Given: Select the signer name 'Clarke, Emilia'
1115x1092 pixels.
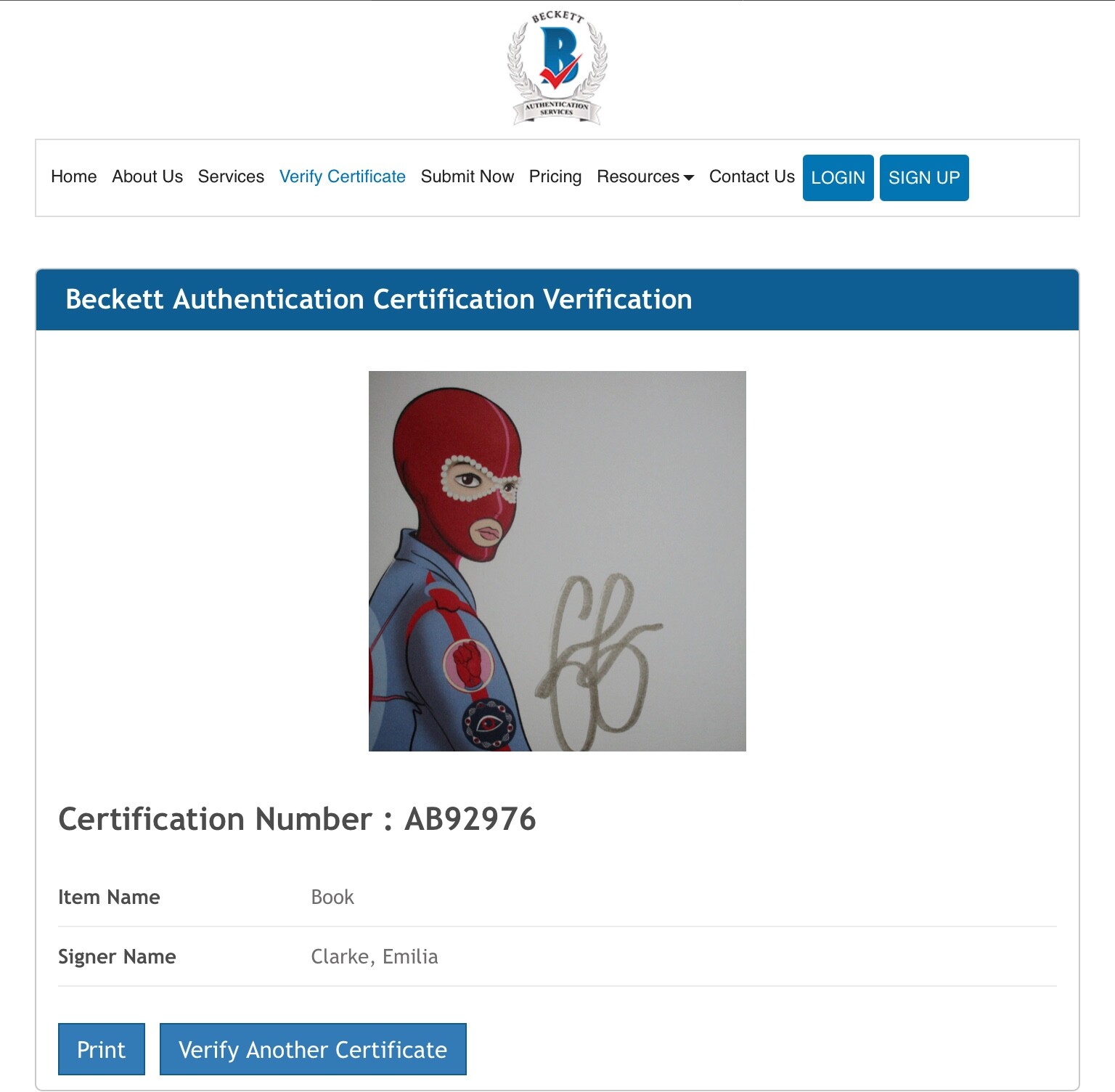Looking at the screenshot, I should (x=375, y=956).
